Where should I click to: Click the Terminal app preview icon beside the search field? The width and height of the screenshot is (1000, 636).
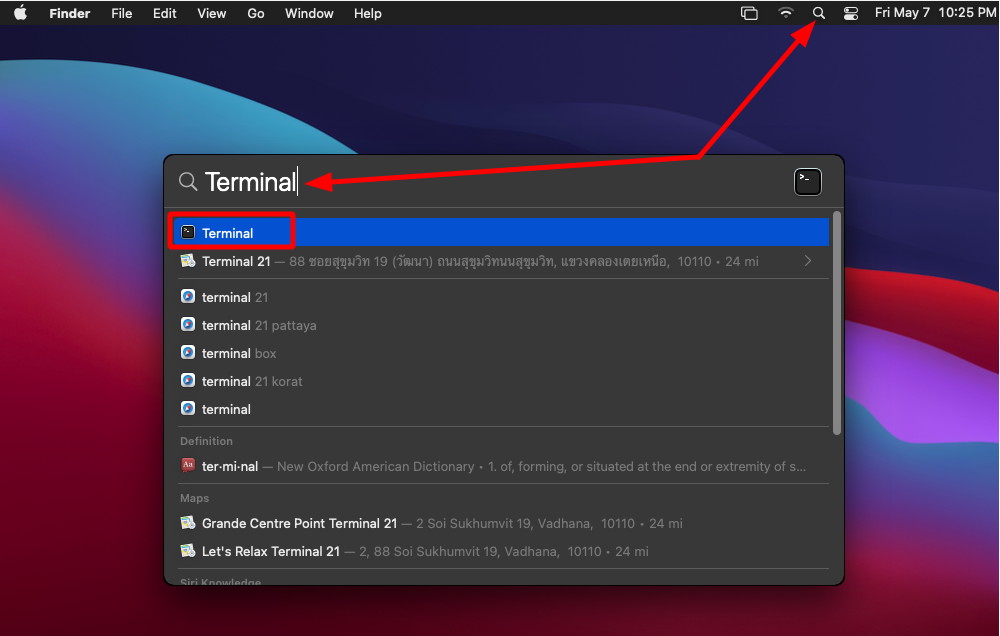[x=807, y=182]
